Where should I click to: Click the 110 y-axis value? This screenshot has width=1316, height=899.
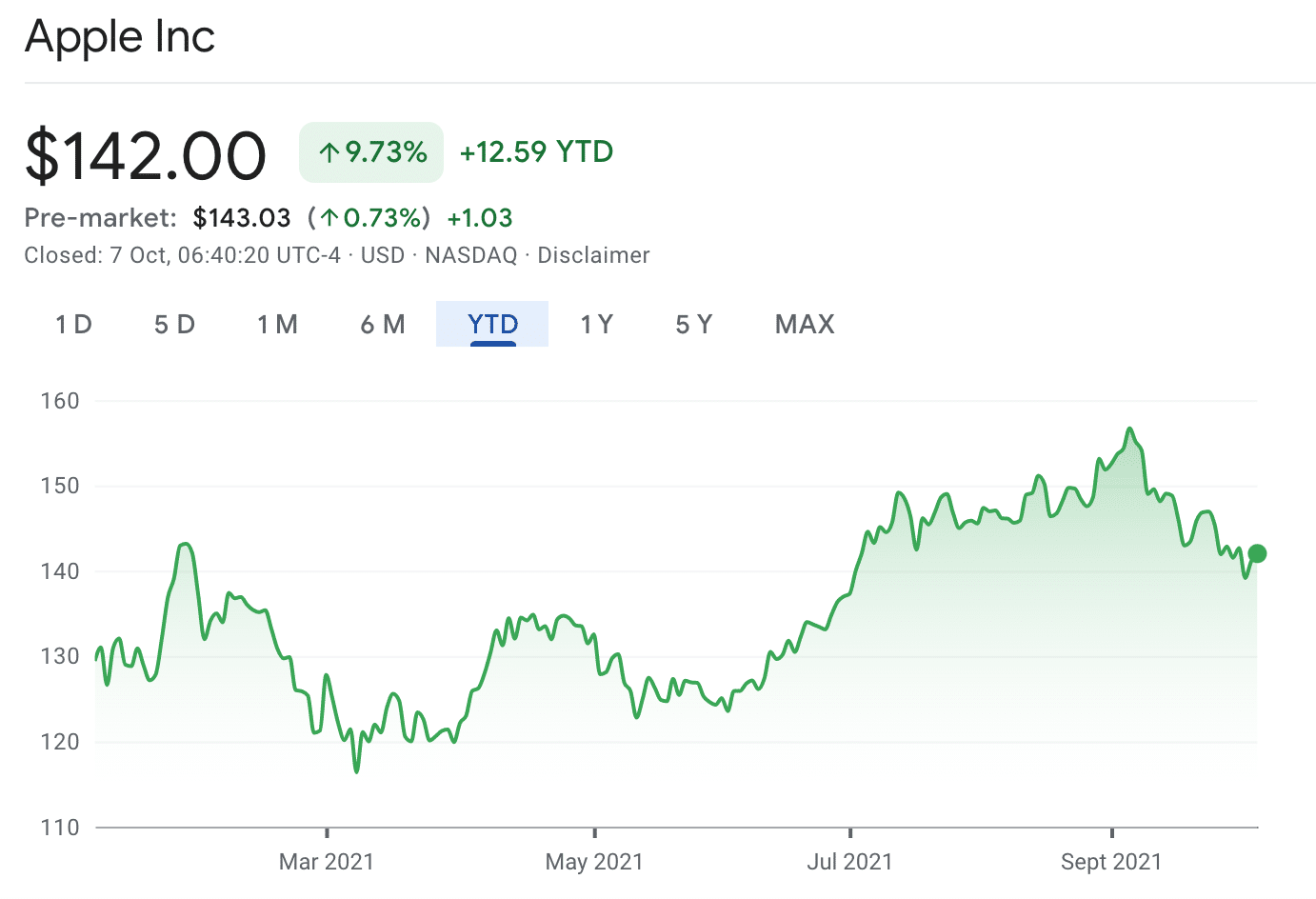60,828
